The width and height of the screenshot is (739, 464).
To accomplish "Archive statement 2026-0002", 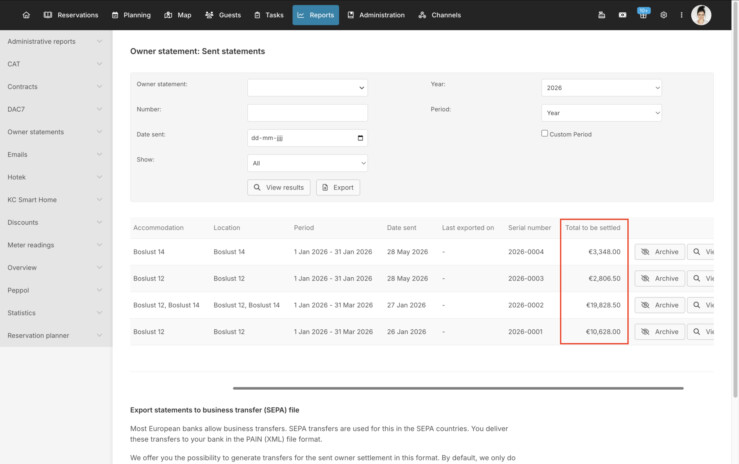I will (x=659, y=305).
